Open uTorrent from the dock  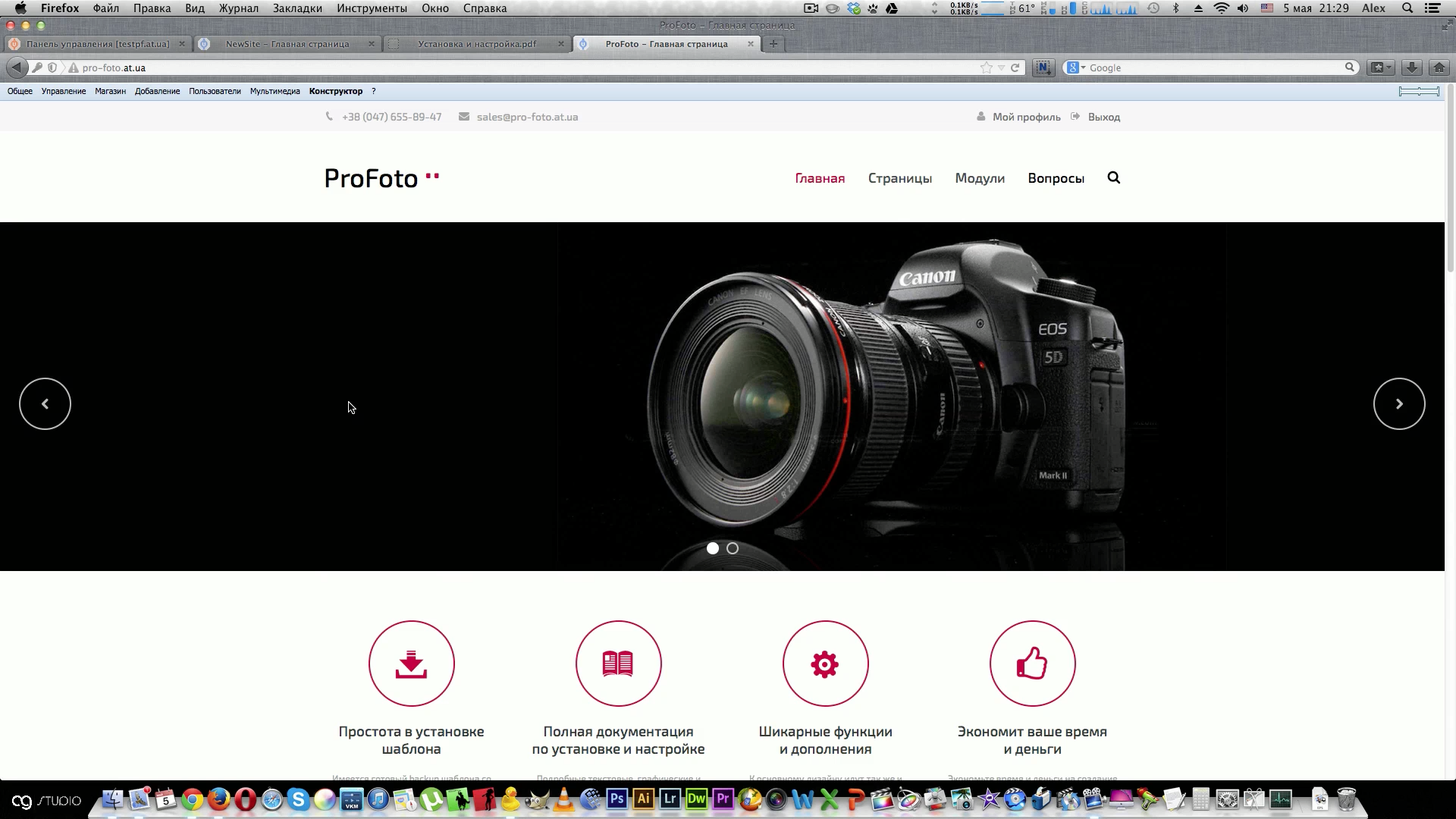pos(431,799)
